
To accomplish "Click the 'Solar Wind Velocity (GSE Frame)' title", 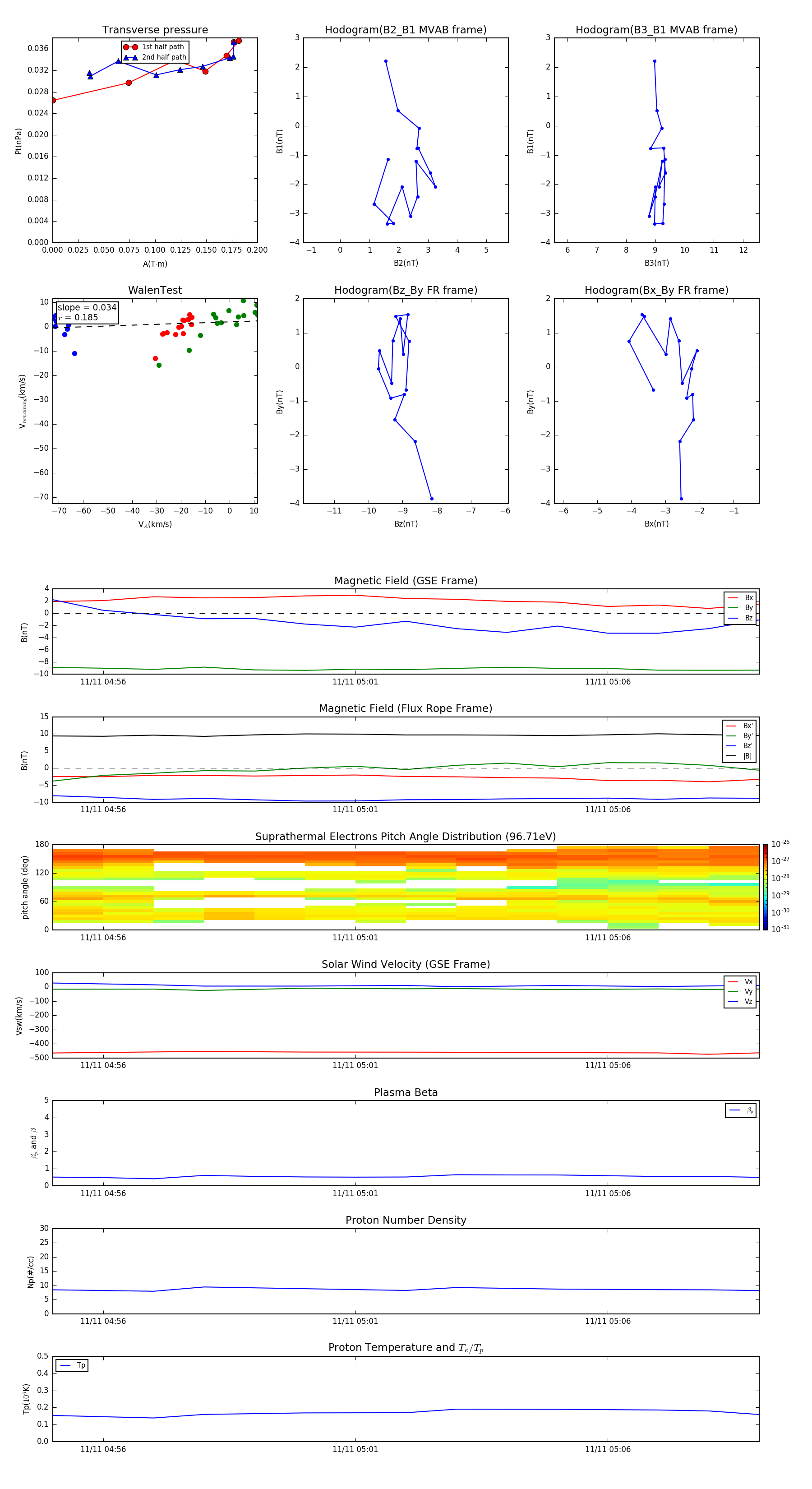I will [406, 964].
